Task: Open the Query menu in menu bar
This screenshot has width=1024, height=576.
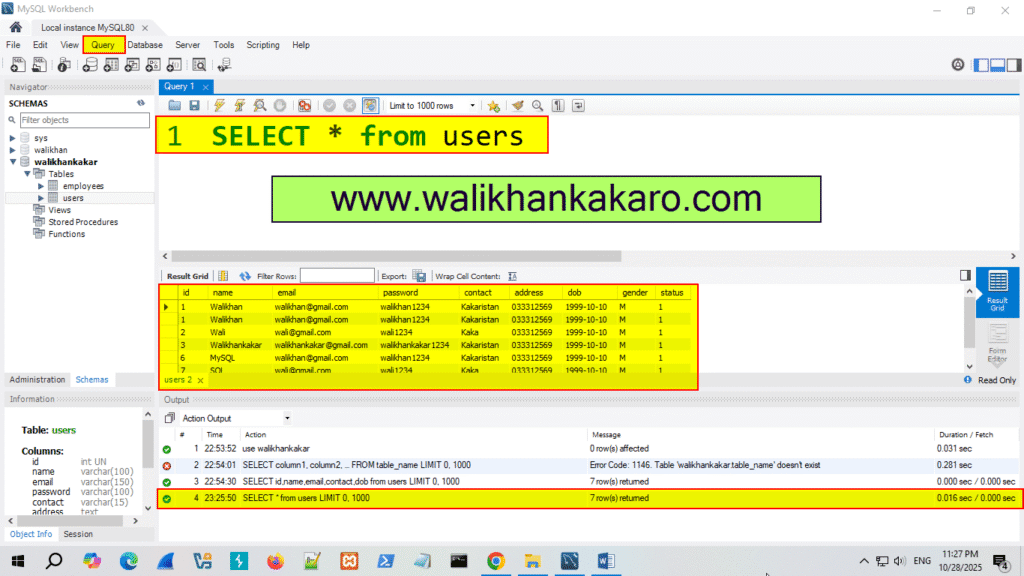Action: coord(103,45)
